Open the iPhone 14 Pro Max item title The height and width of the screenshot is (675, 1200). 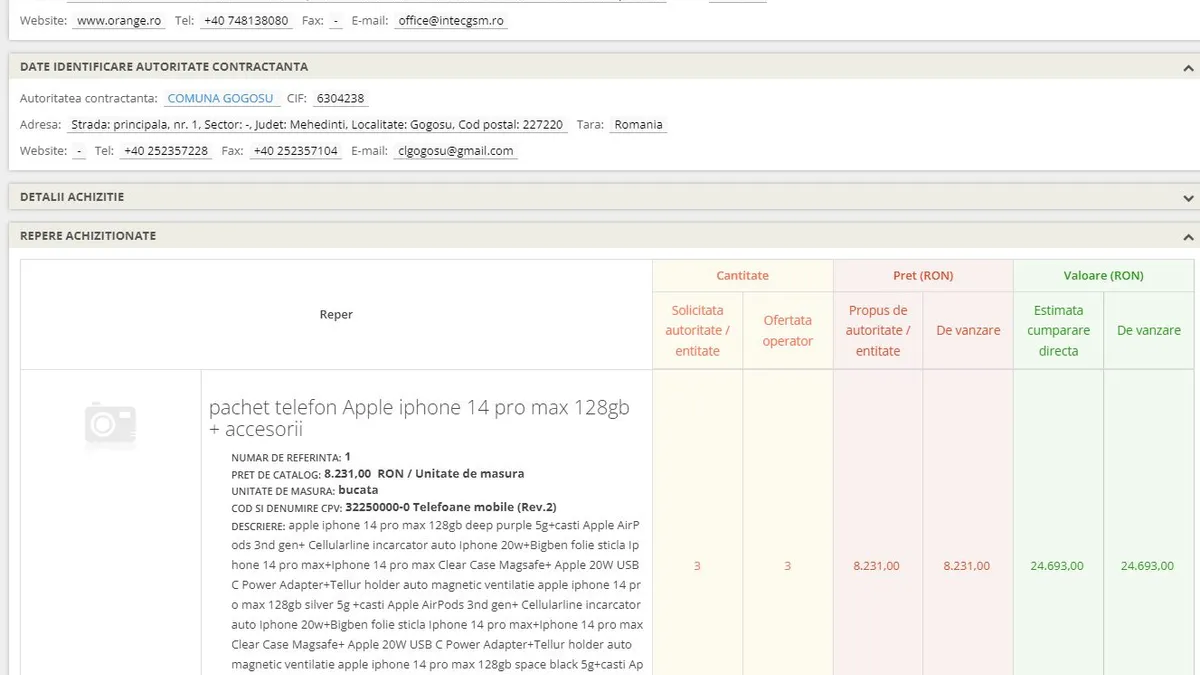(x=419, y=418)
